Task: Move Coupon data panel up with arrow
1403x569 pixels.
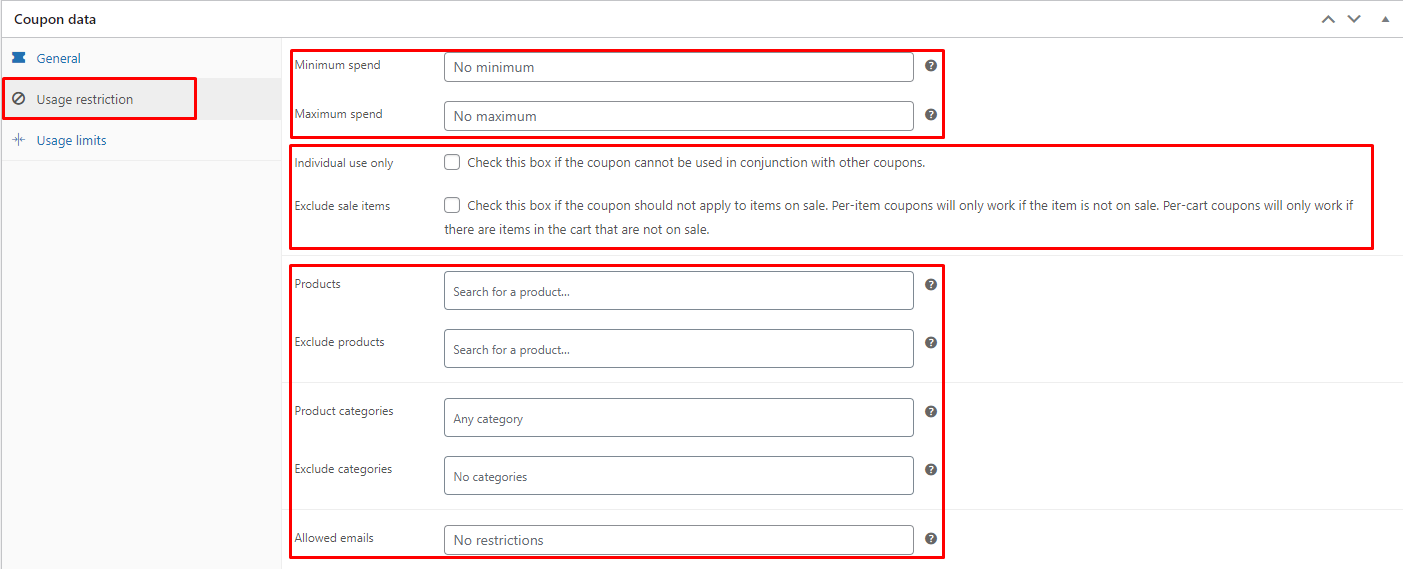Action: 1328,19
